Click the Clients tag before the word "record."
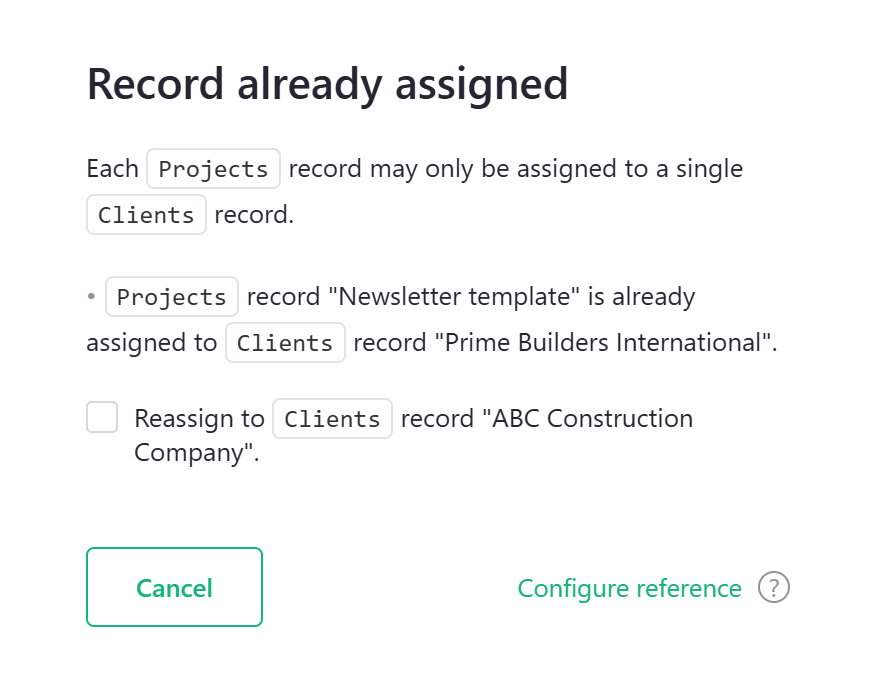 tap(146, 215)
